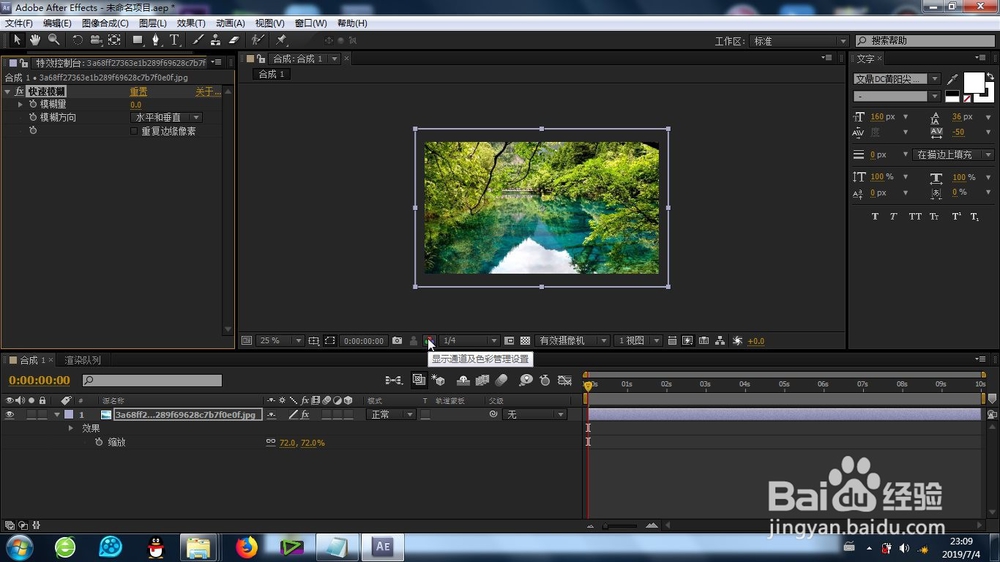Click the show channel and color management icon
The width and height of the screenshot is (1000, 562).
tap(430, 341)
